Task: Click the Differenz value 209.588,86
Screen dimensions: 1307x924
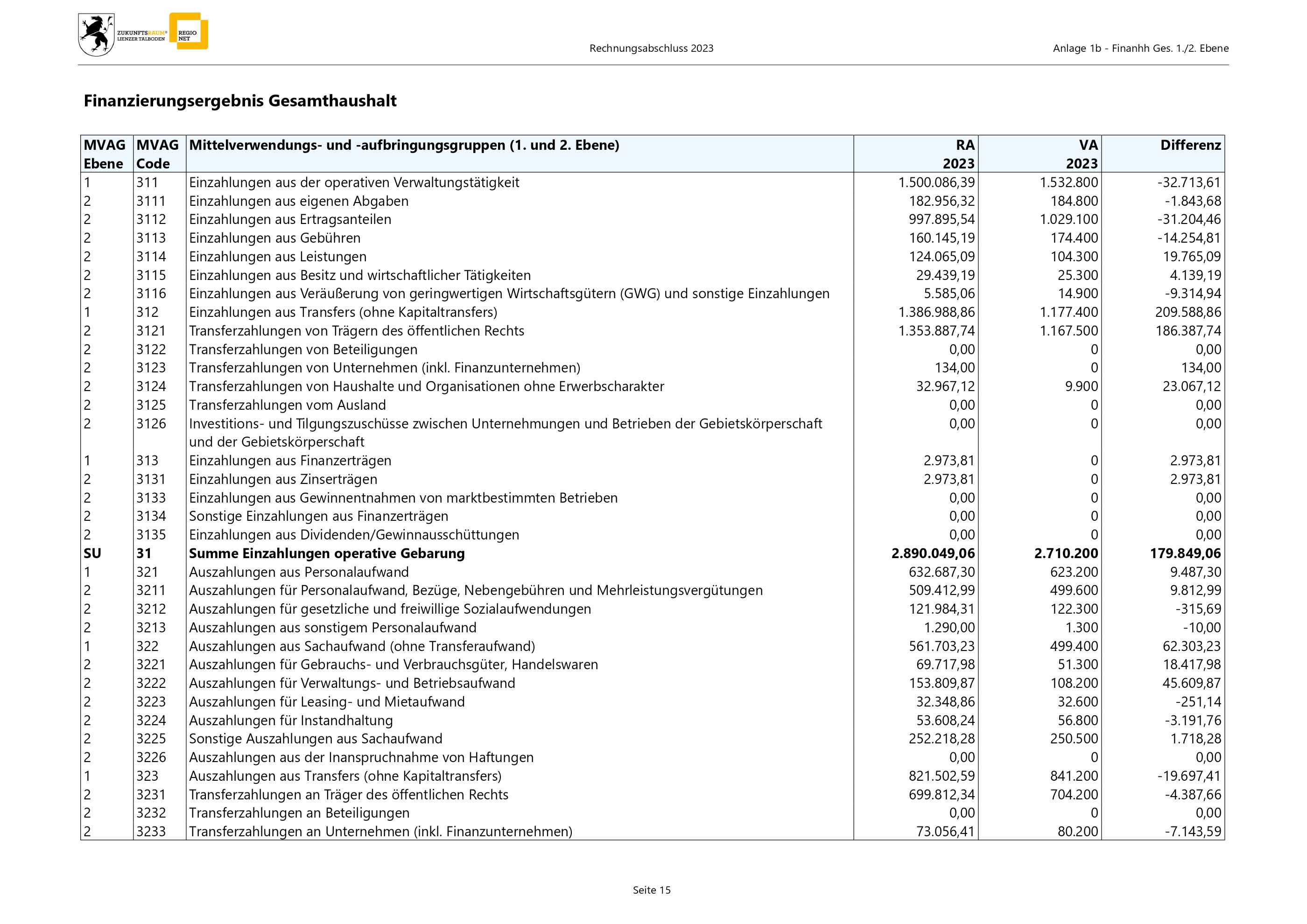Action: tap(1188, 312)
